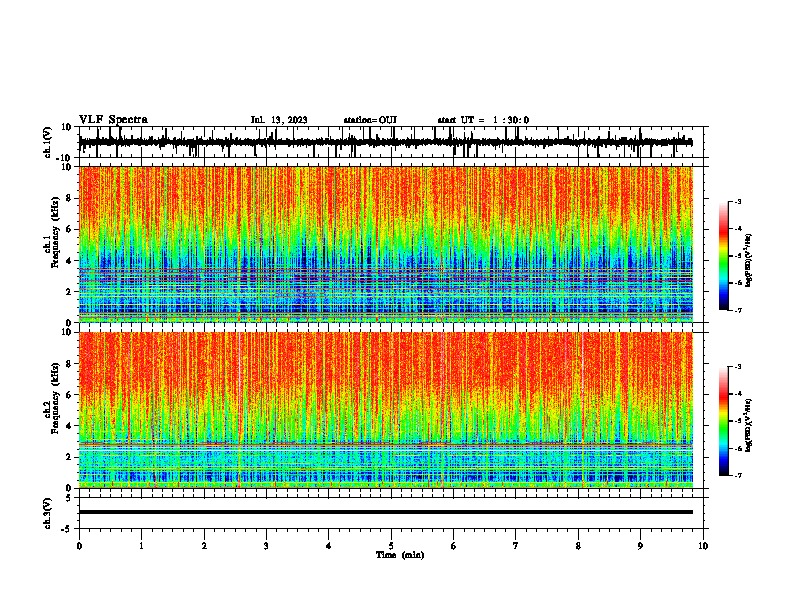Click the -7 label on ch.1 color bar
The width and height of the screenshot is (792, 612).
pyautogui.click(x=737, y=310)
